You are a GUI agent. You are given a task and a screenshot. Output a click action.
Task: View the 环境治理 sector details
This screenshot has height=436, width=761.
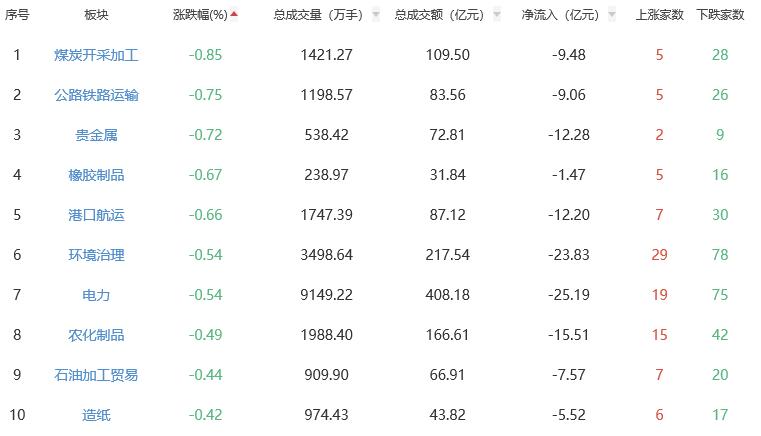[x=96, y=255]
